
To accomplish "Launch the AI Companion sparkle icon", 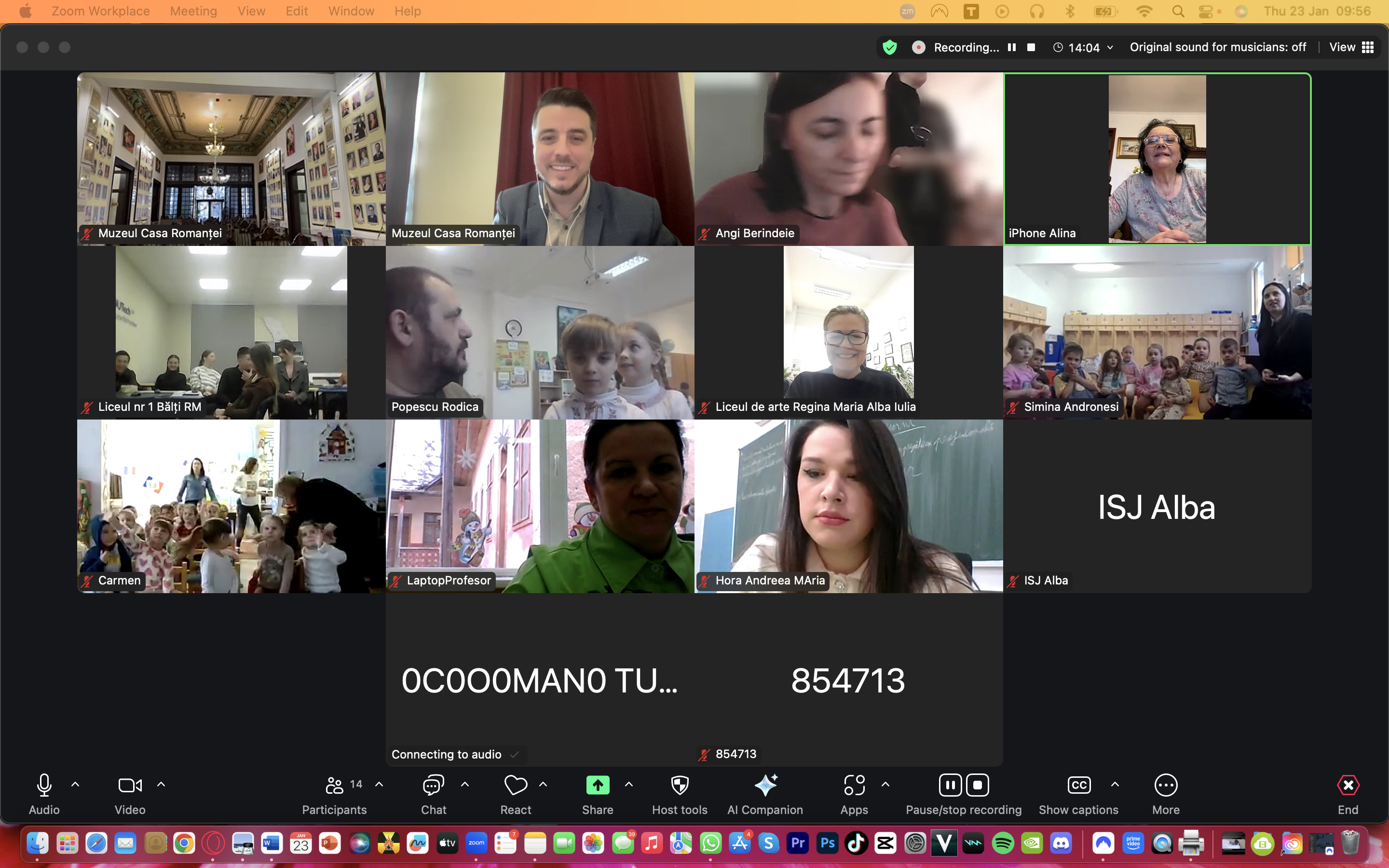I will pos(765,786).
